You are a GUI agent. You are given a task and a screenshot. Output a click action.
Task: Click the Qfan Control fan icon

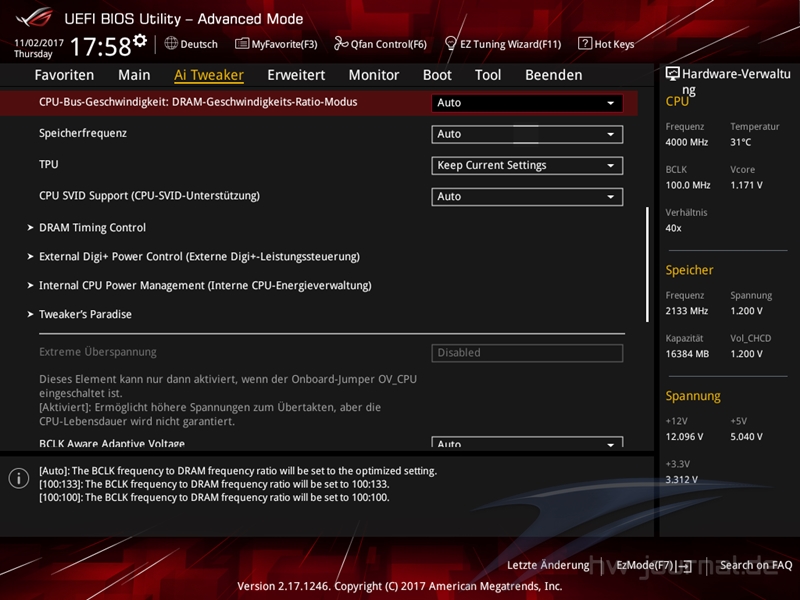[341, 44]
